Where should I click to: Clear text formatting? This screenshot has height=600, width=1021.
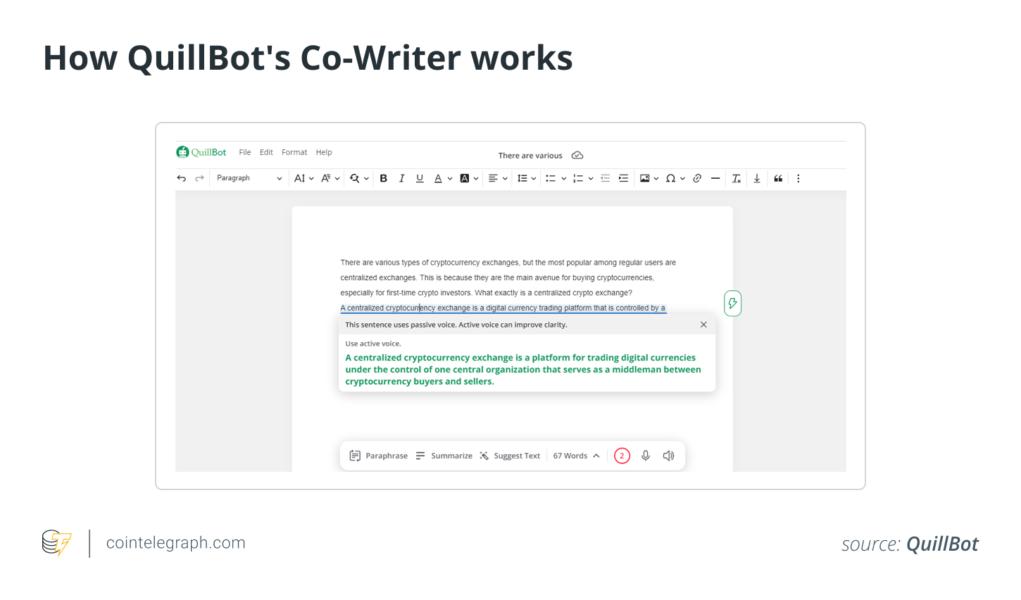pyautogui.click(x=736, y=179)
